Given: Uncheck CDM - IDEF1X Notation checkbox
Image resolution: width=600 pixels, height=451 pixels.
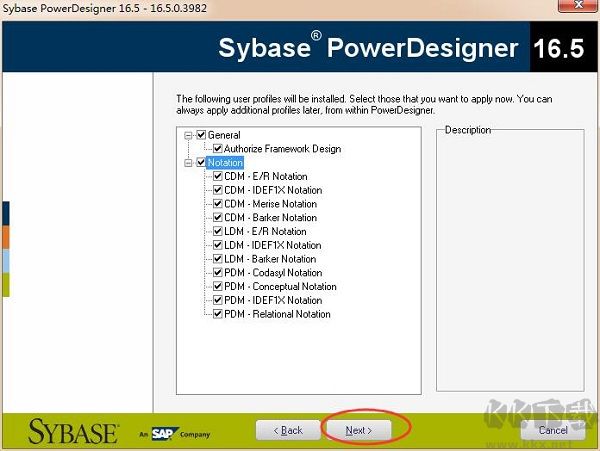Looking at the screenshot, I should (x=217, y=190).
